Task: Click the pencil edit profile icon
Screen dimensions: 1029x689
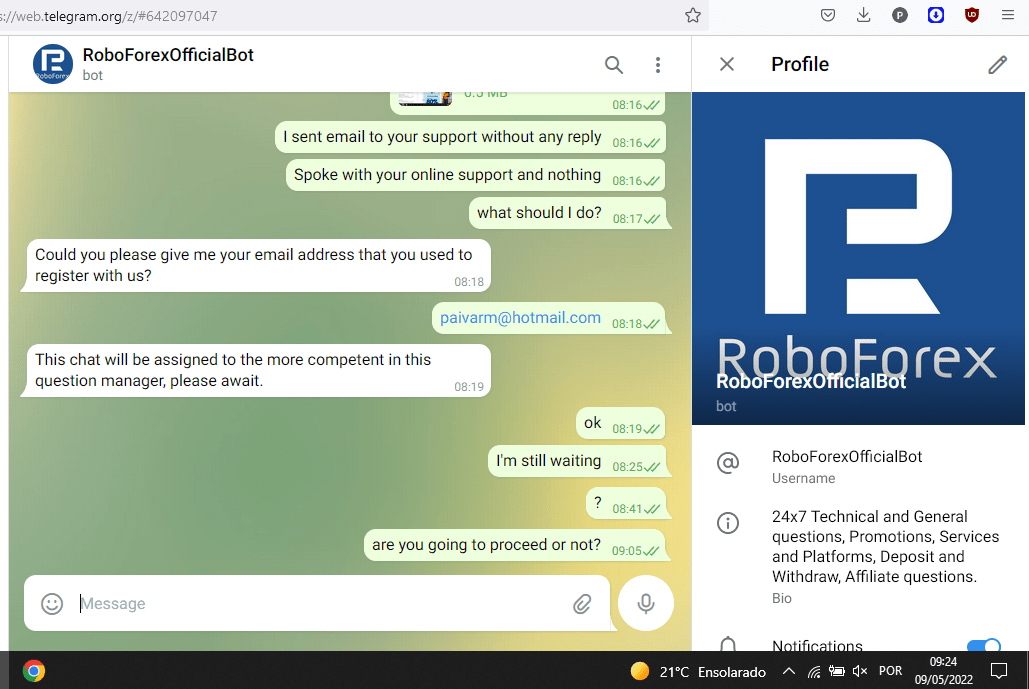Action: 997,65
